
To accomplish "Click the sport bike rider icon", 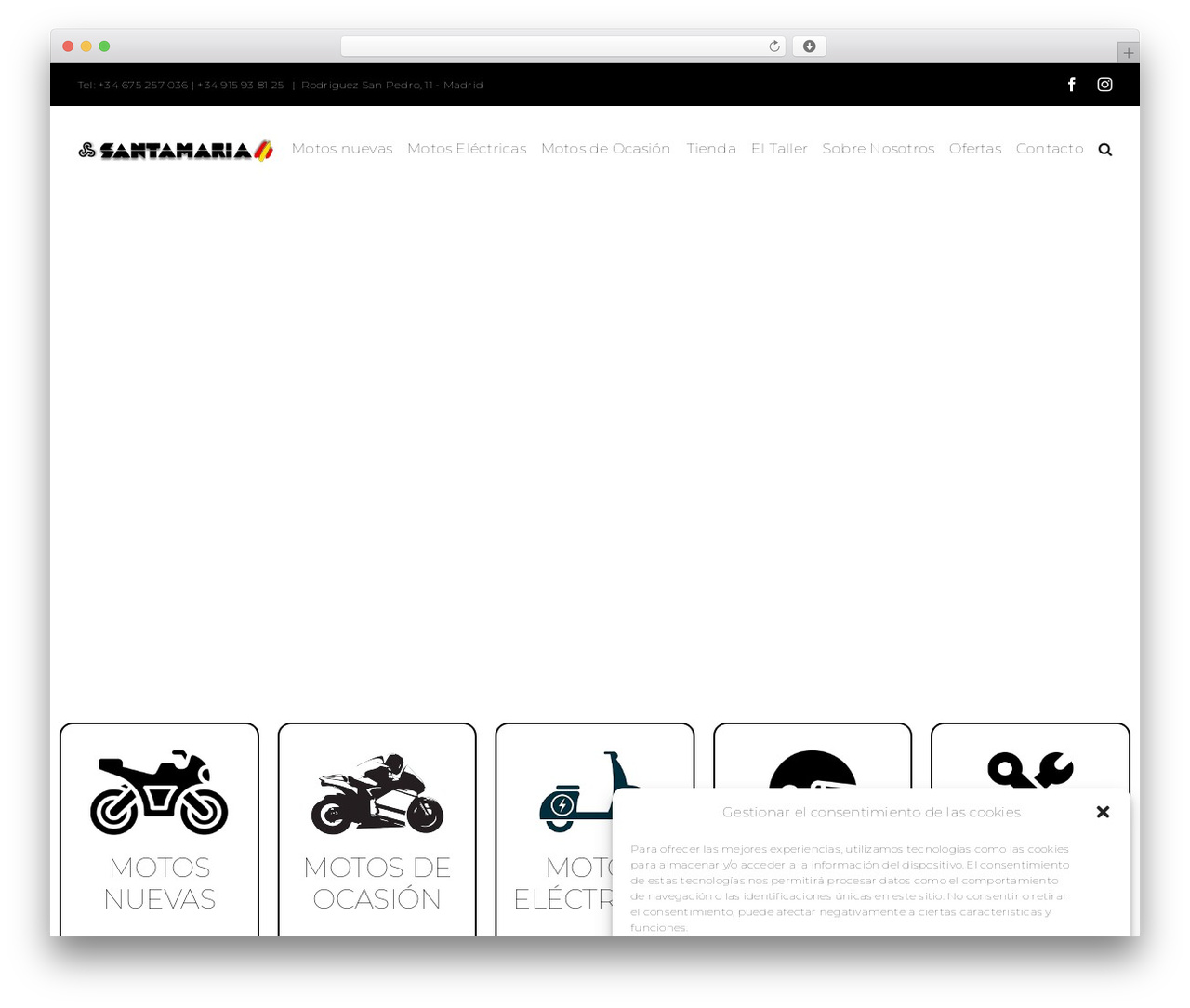I will coord(377,793).
